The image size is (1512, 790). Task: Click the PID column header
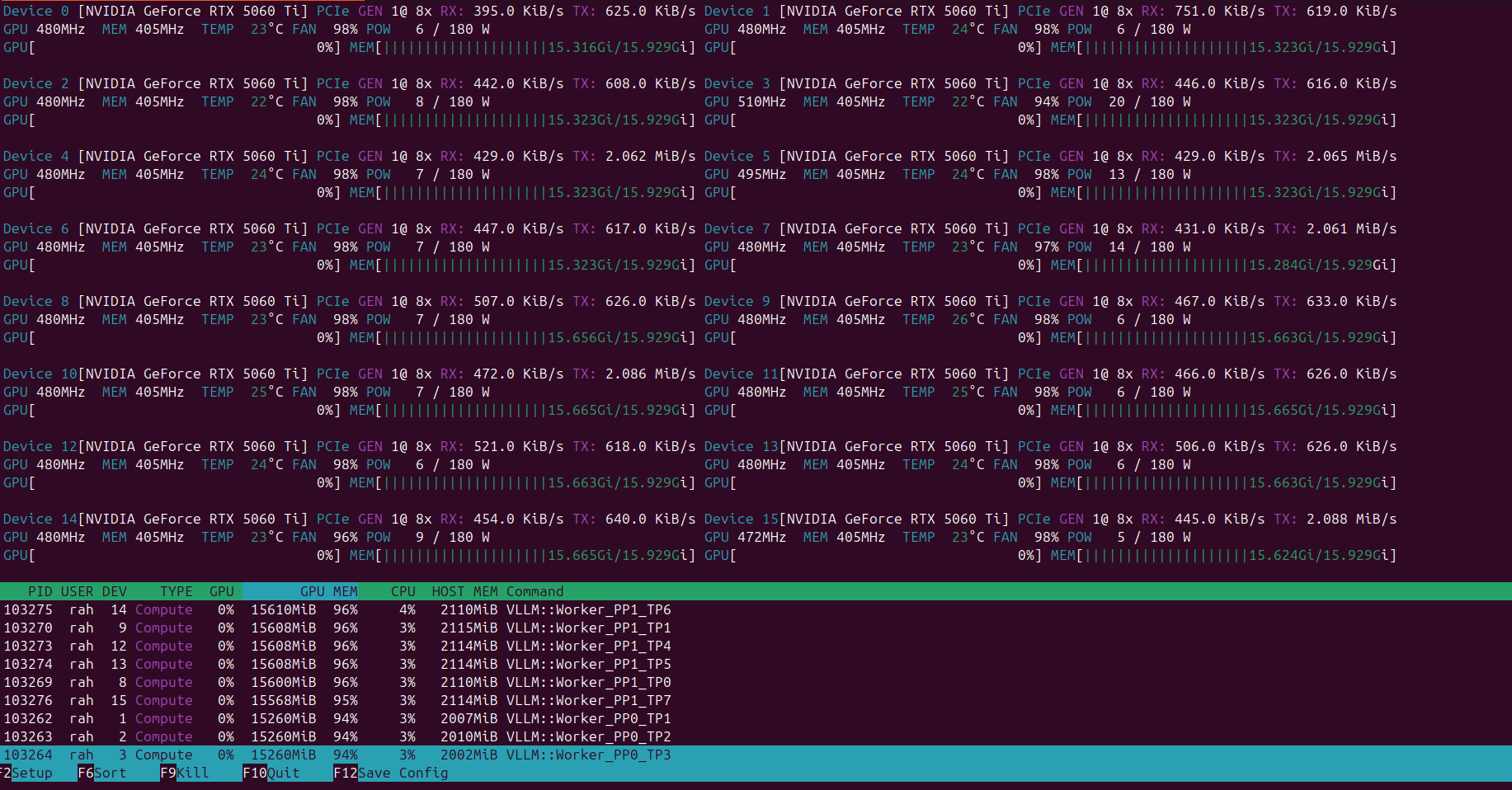point(40,591)
